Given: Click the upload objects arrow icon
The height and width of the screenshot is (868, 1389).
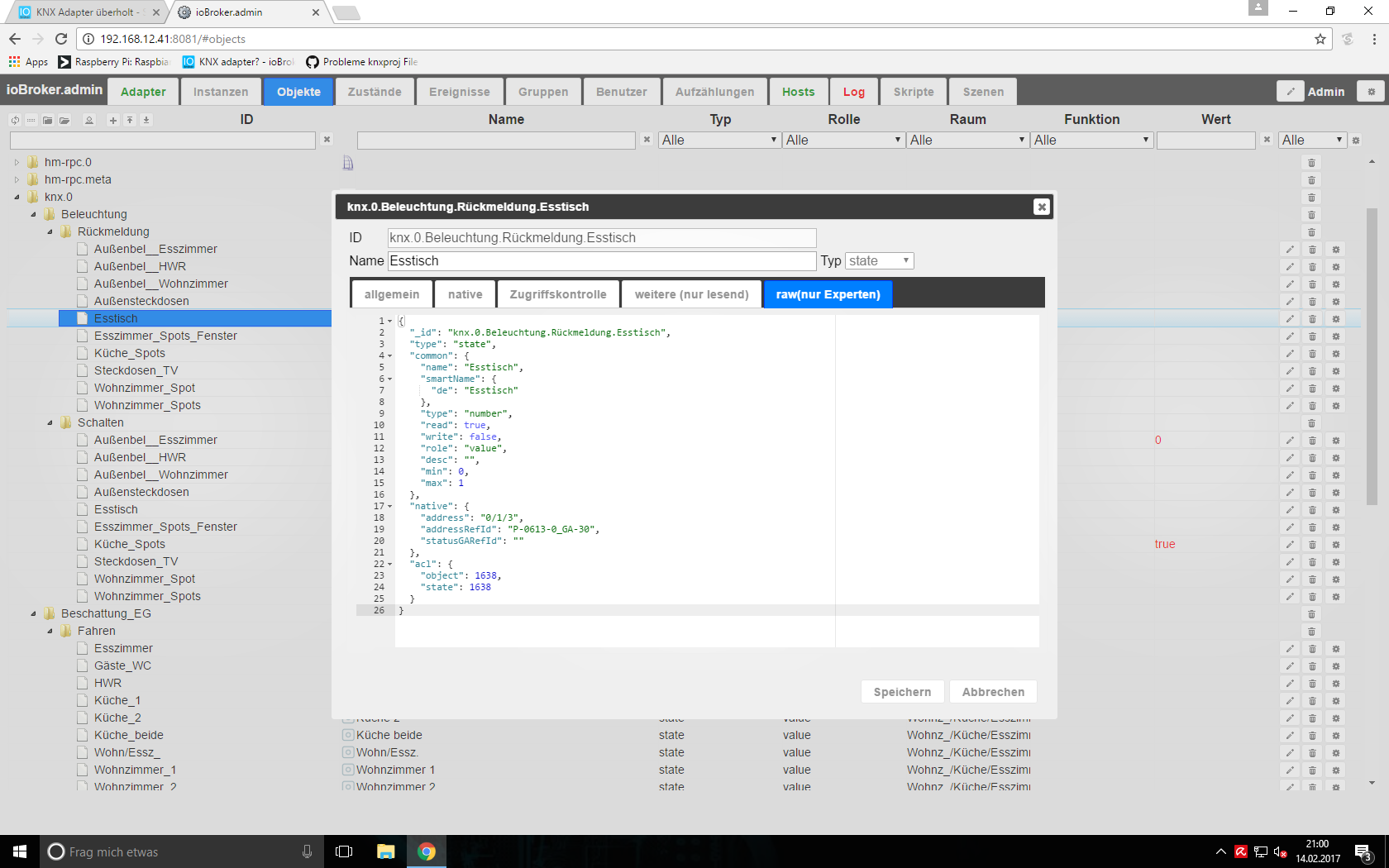Looking at the screenshot, I should coord(130,120).
